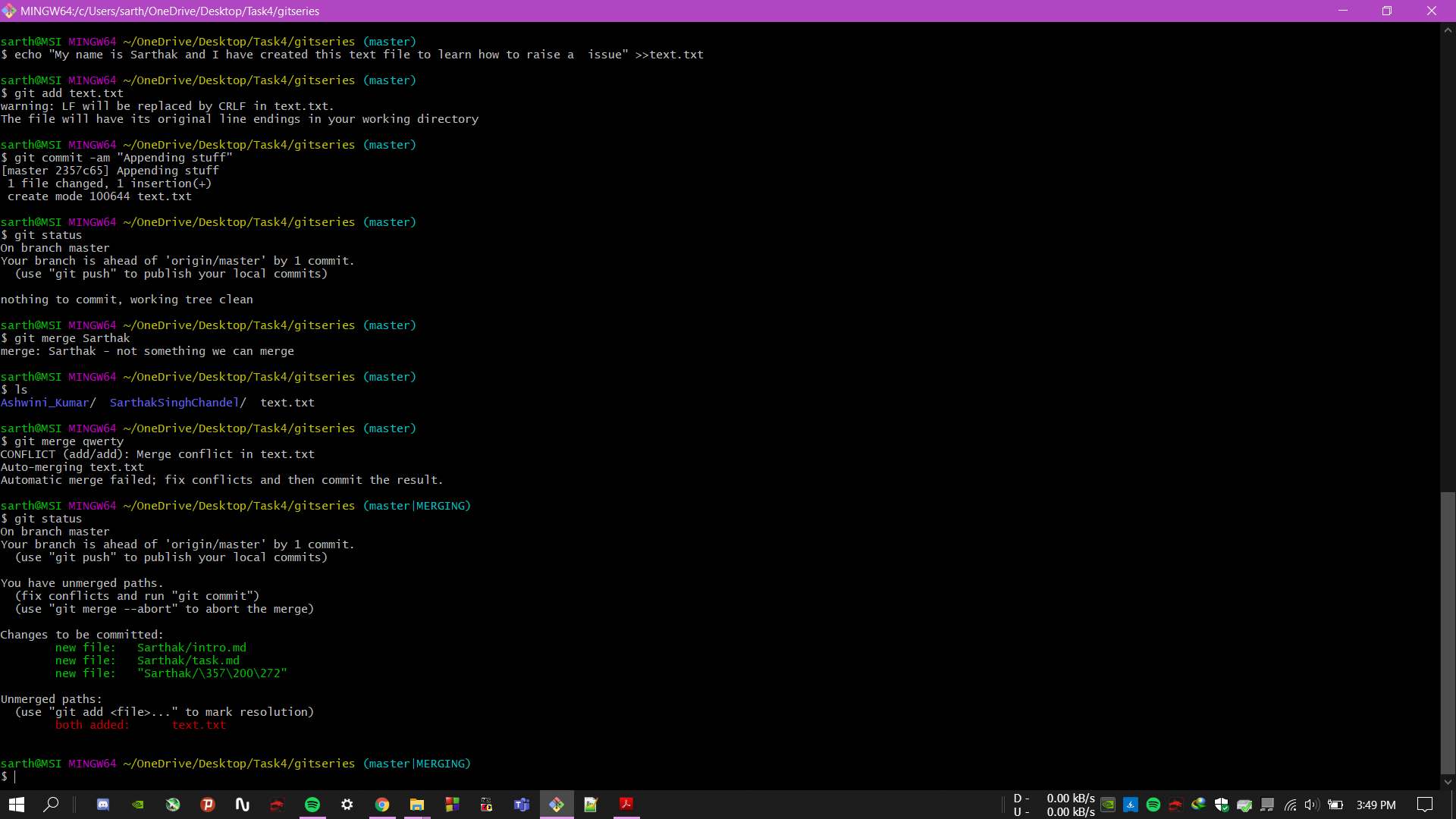Open the Git Bash window icon menu
1456x819 pixels.
point(9,11)
